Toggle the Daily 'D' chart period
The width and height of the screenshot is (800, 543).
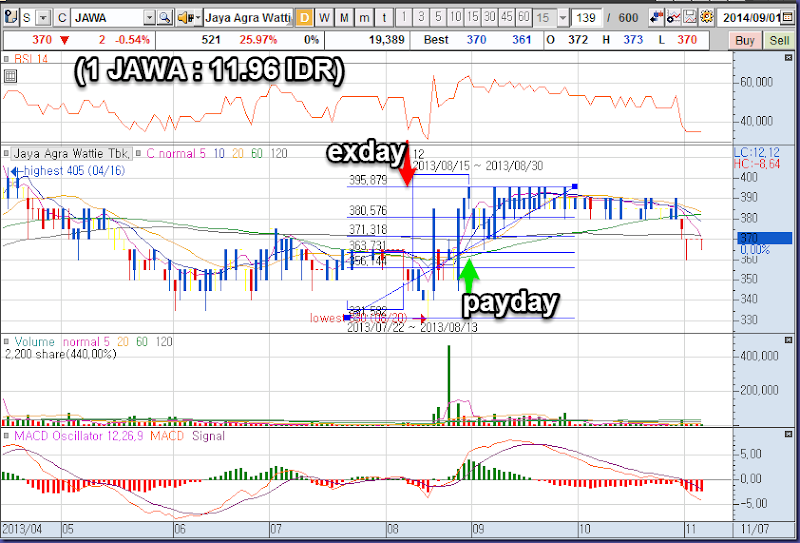point(305,18)
